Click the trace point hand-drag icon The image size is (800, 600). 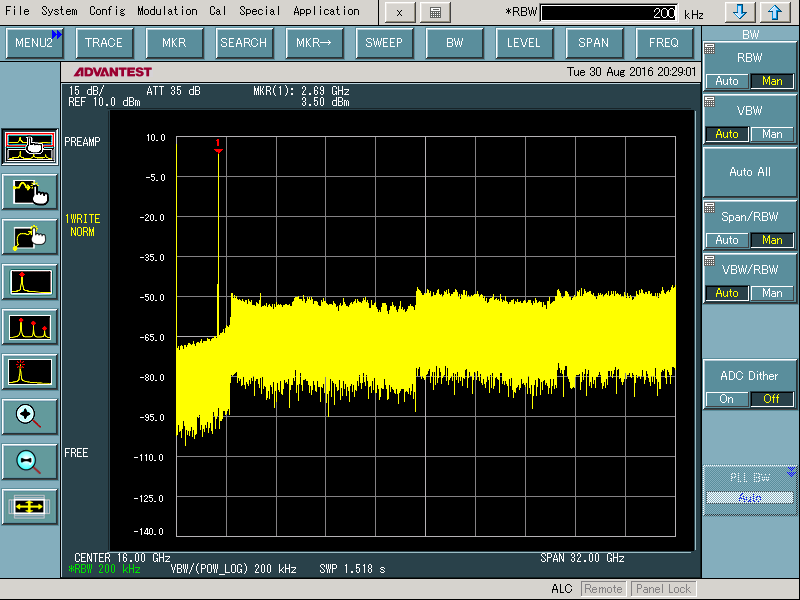(x=30, y=237)
